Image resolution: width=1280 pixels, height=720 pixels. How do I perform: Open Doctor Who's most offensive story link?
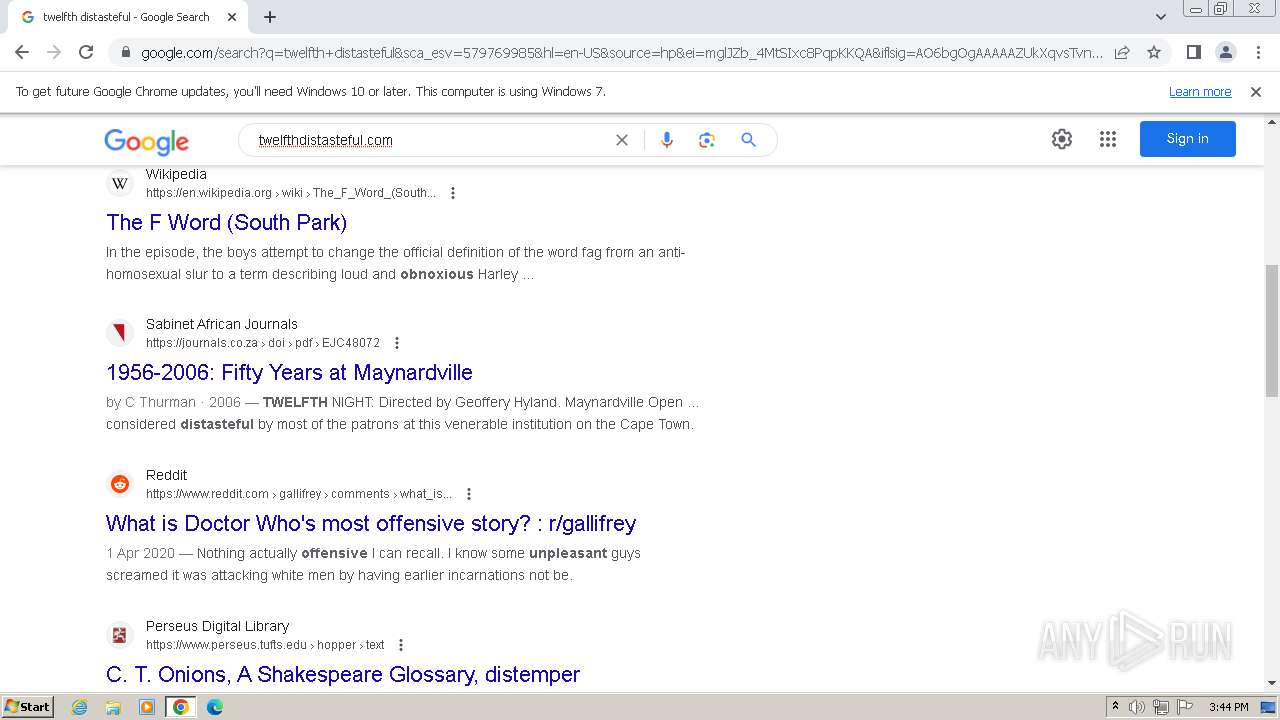(x=371, y=523)
